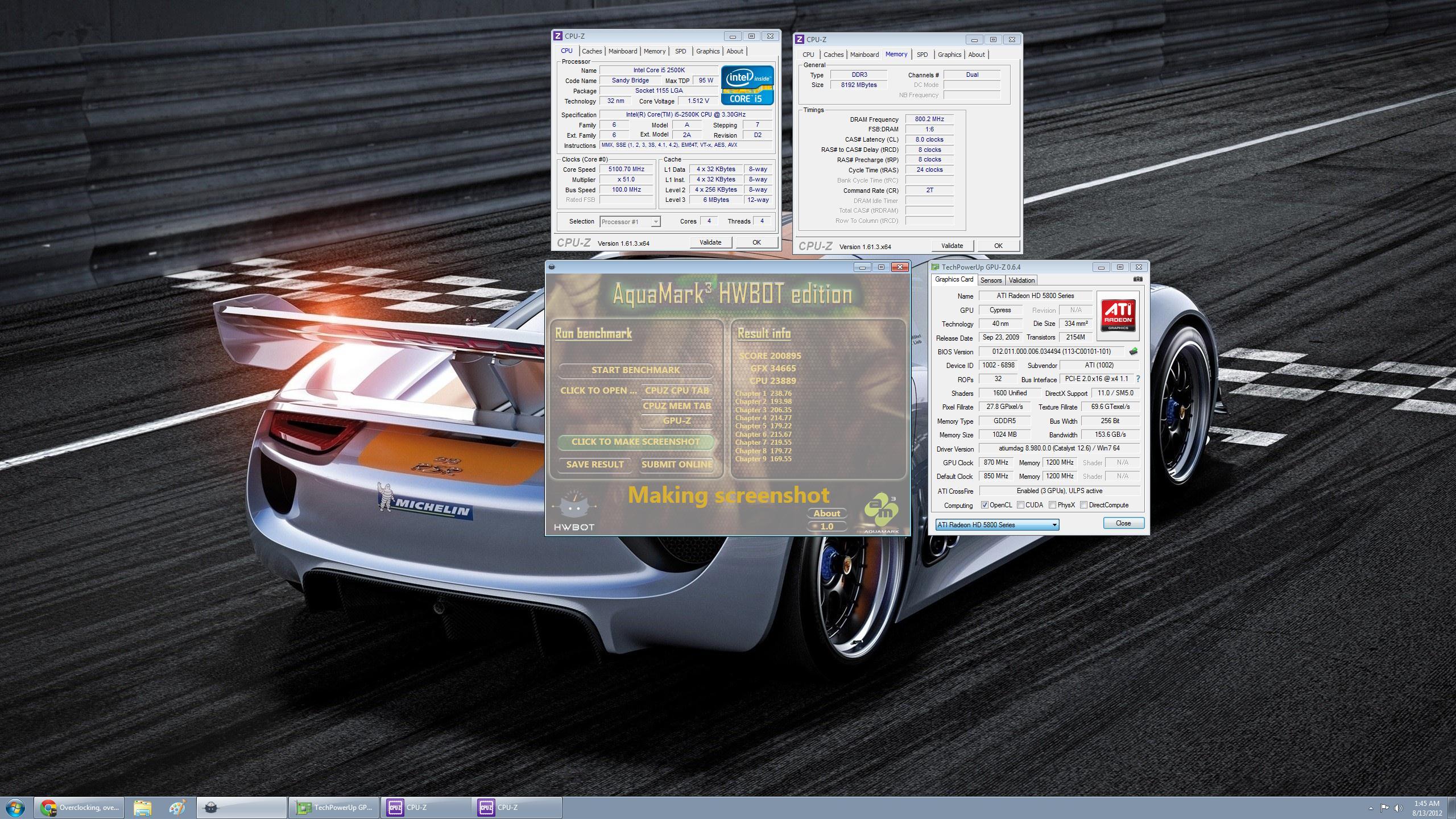The width and height of the screenshot is (1456, 819).
Task: Click ATI CrossFire Enabled (3 GPUs) value
Action: click(x=1059, y=491)
